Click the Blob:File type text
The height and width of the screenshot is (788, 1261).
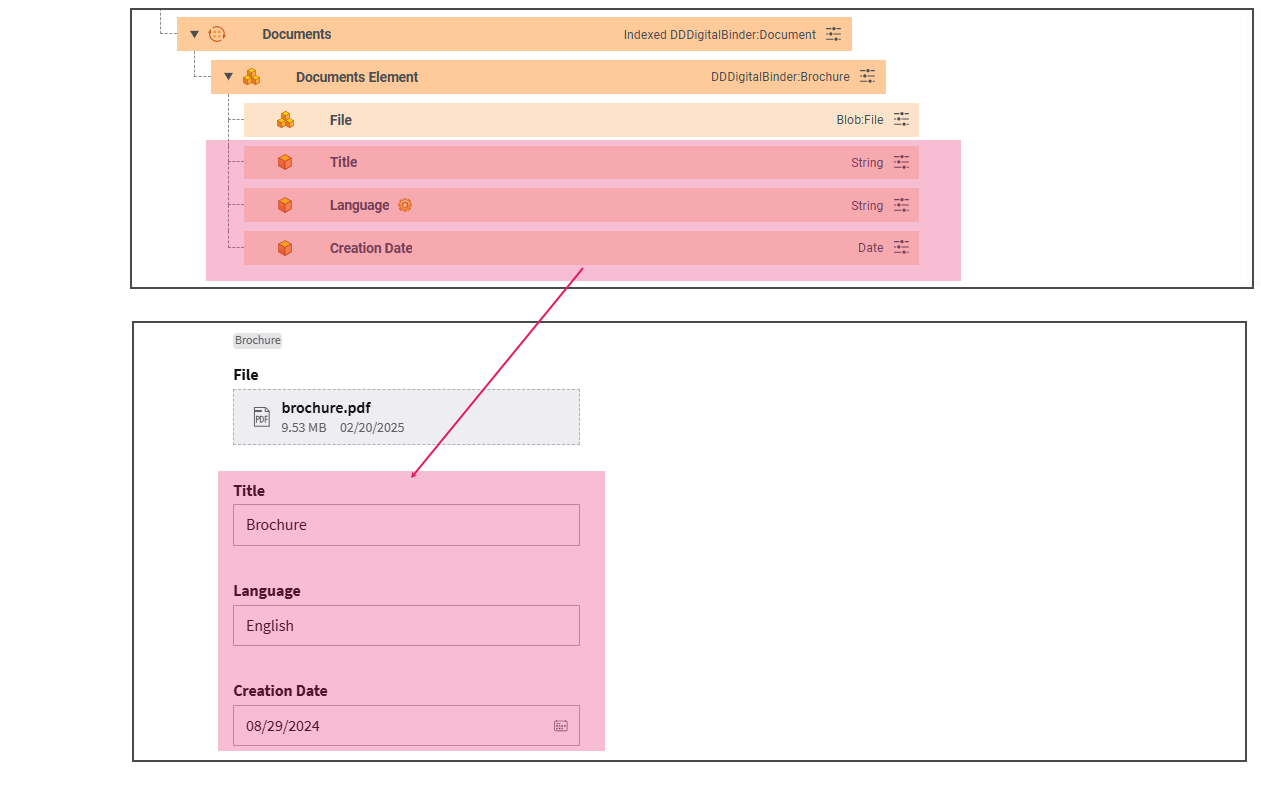(860, 120)
